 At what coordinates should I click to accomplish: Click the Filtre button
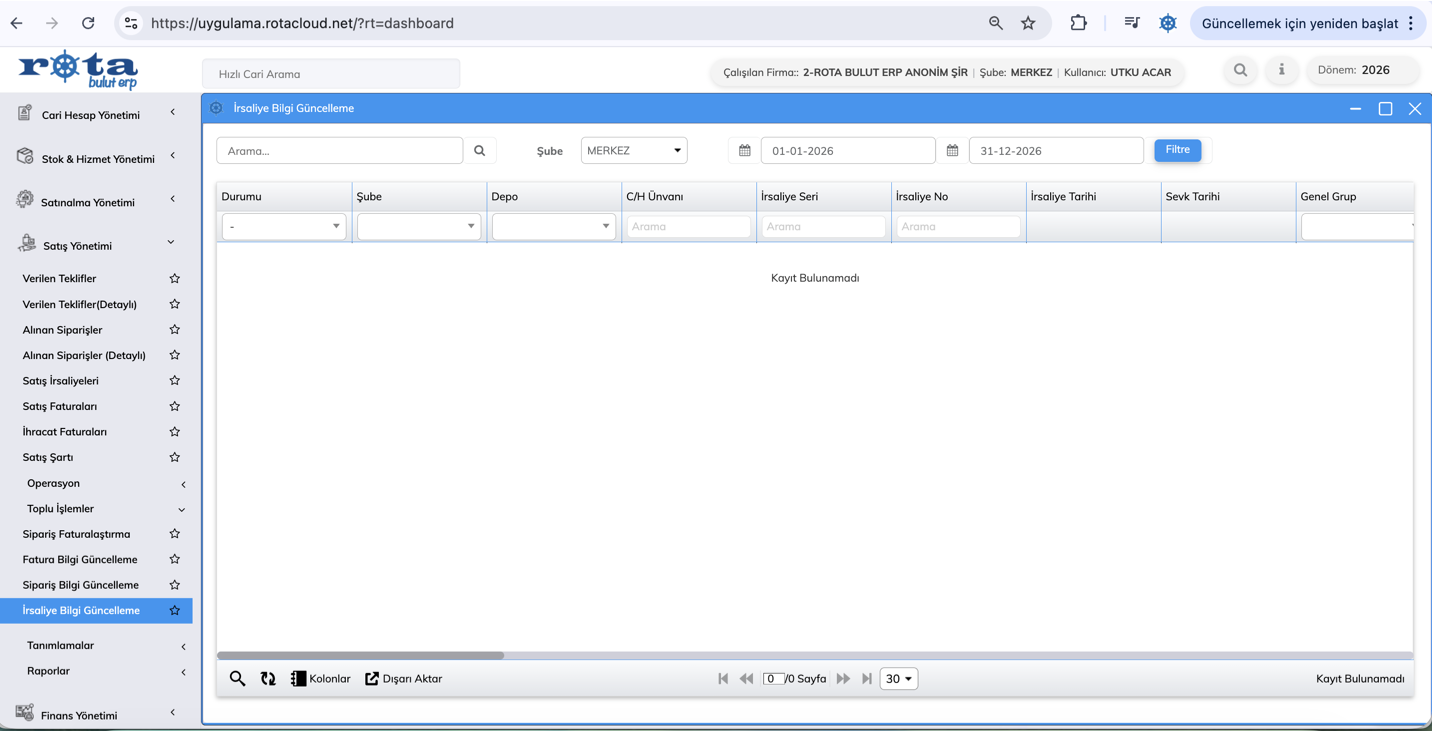click(x=1177, y=150)
